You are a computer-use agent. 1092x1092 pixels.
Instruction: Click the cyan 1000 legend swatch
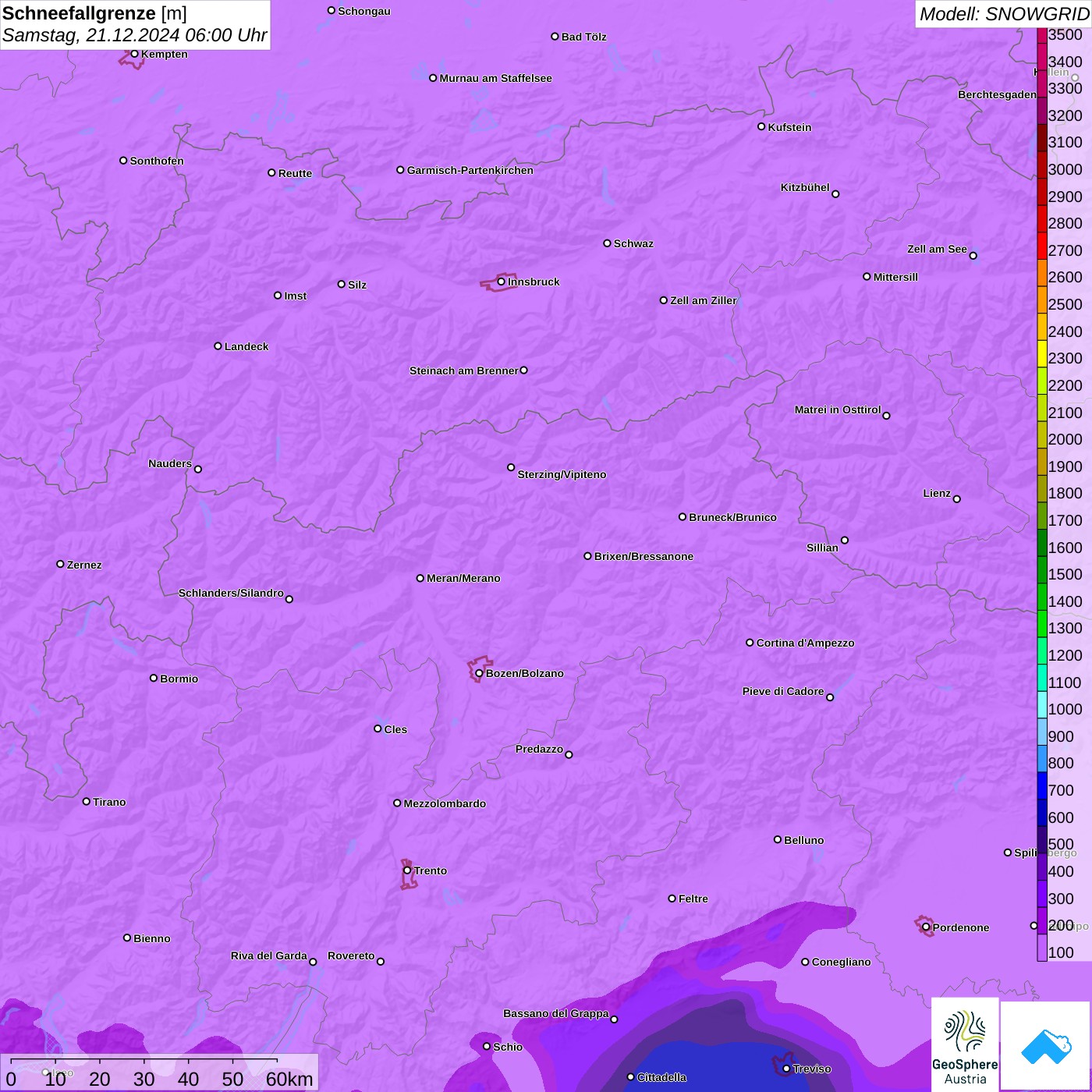(1042, 704)
